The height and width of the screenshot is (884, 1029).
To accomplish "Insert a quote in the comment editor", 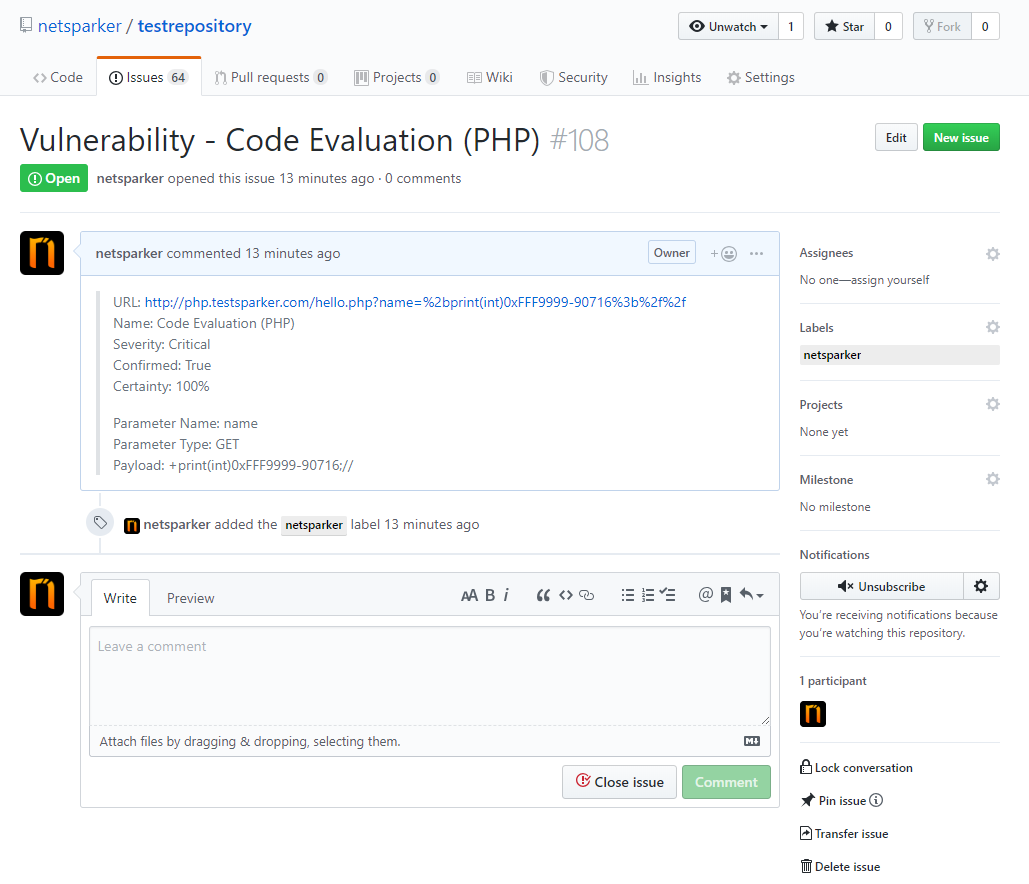I will [544, 594].
